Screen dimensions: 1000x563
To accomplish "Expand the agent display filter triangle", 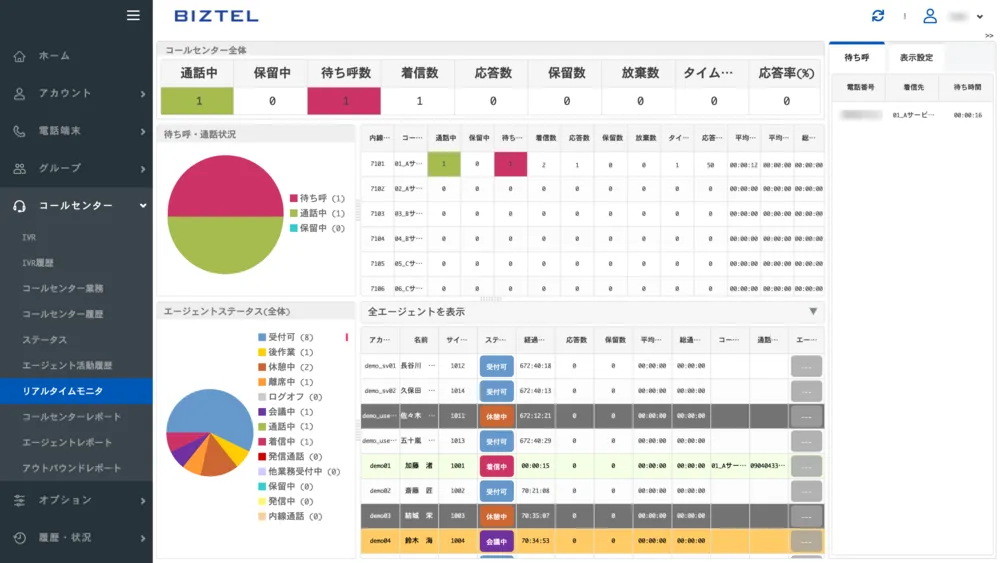I will coord(813,312).
